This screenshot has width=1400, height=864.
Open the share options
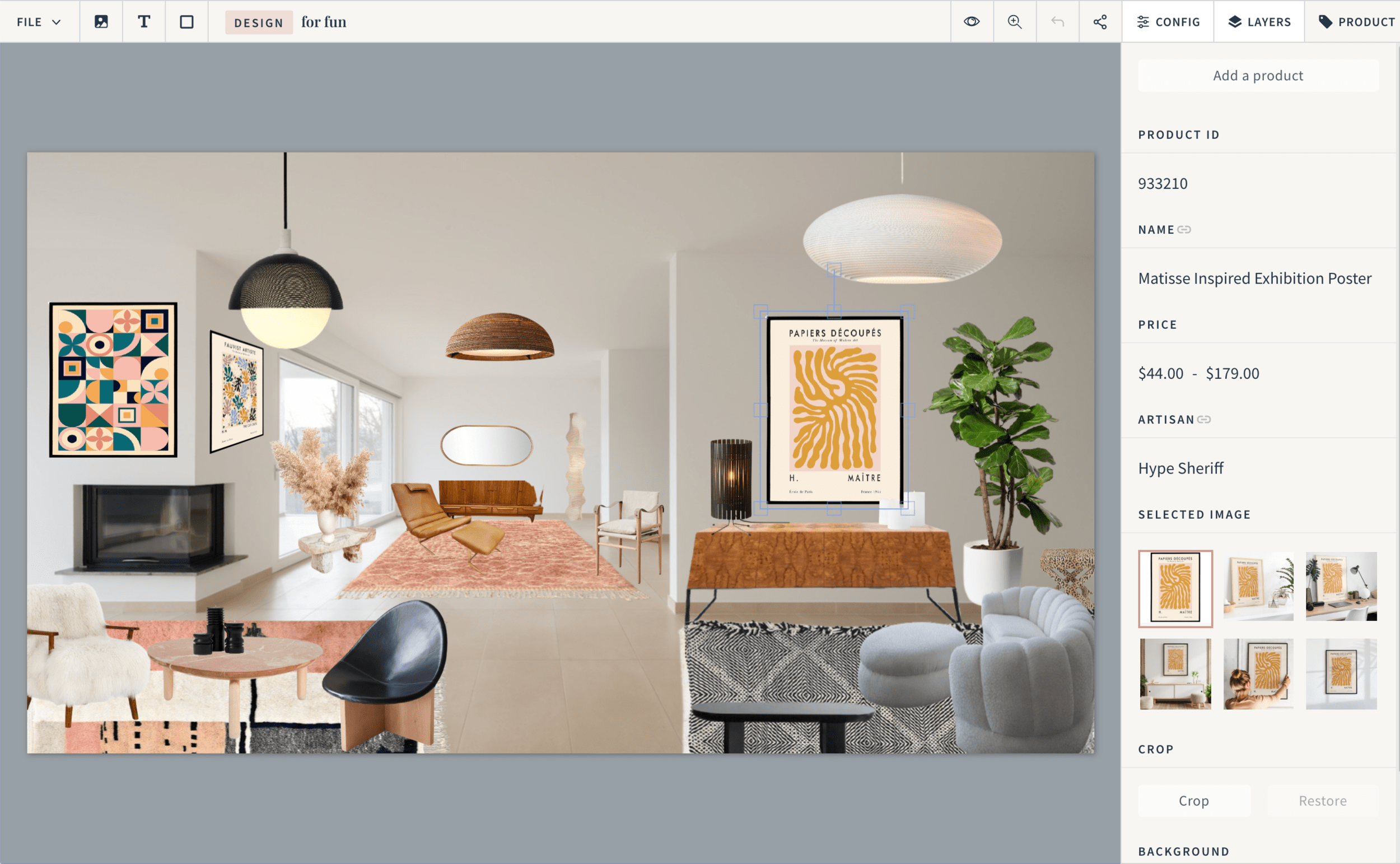coord(1100,22)
